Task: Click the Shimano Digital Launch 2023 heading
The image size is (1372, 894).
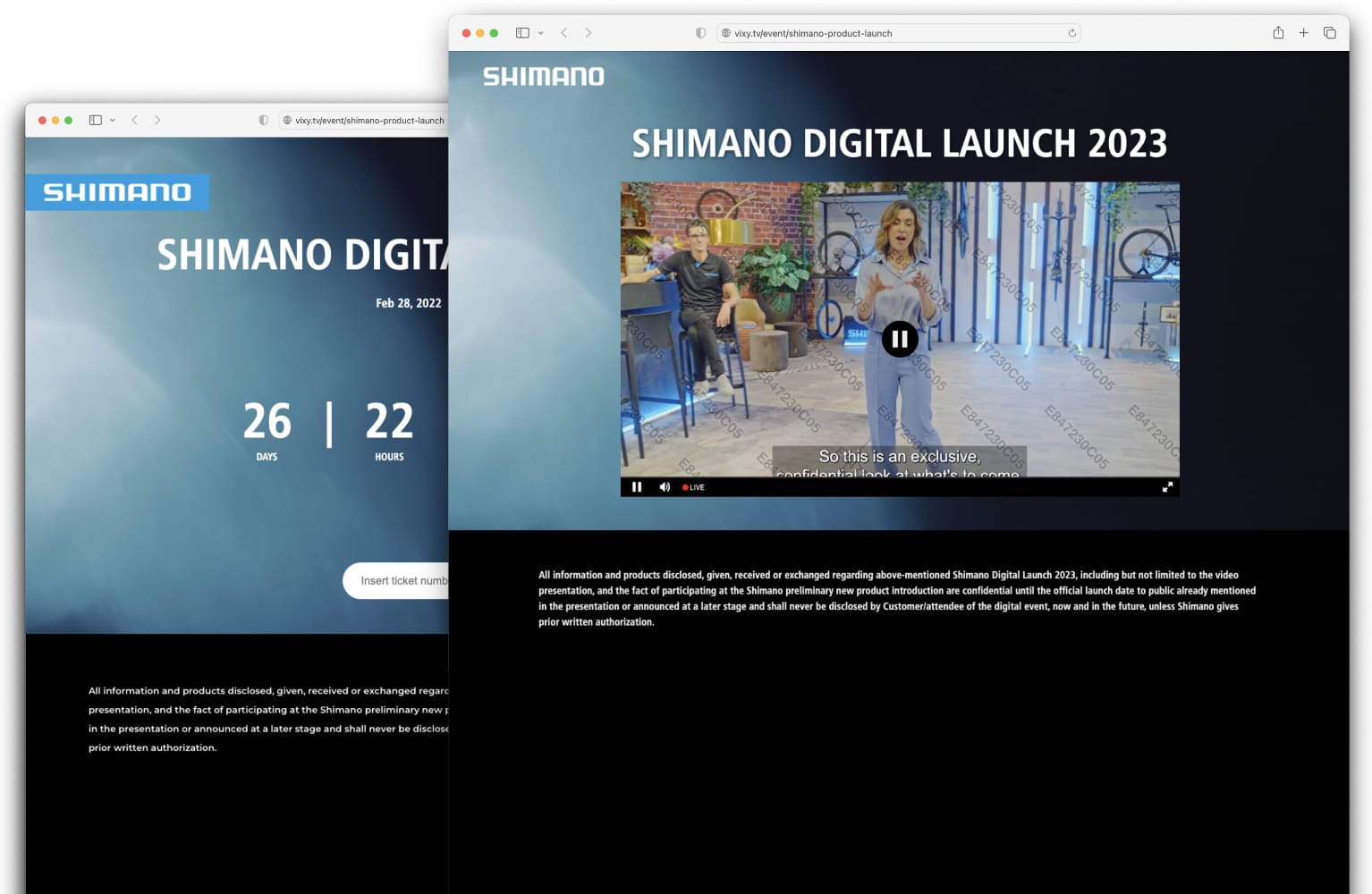Action: tap(900, 144)
